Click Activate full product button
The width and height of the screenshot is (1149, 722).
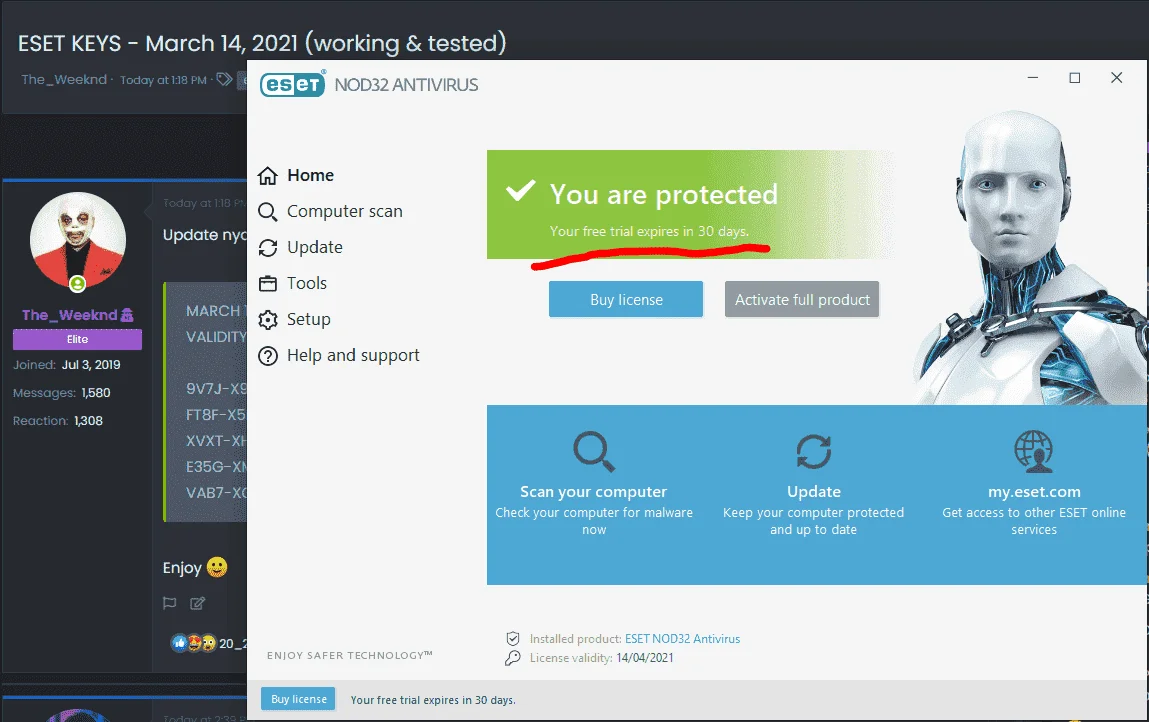point(802,299)
